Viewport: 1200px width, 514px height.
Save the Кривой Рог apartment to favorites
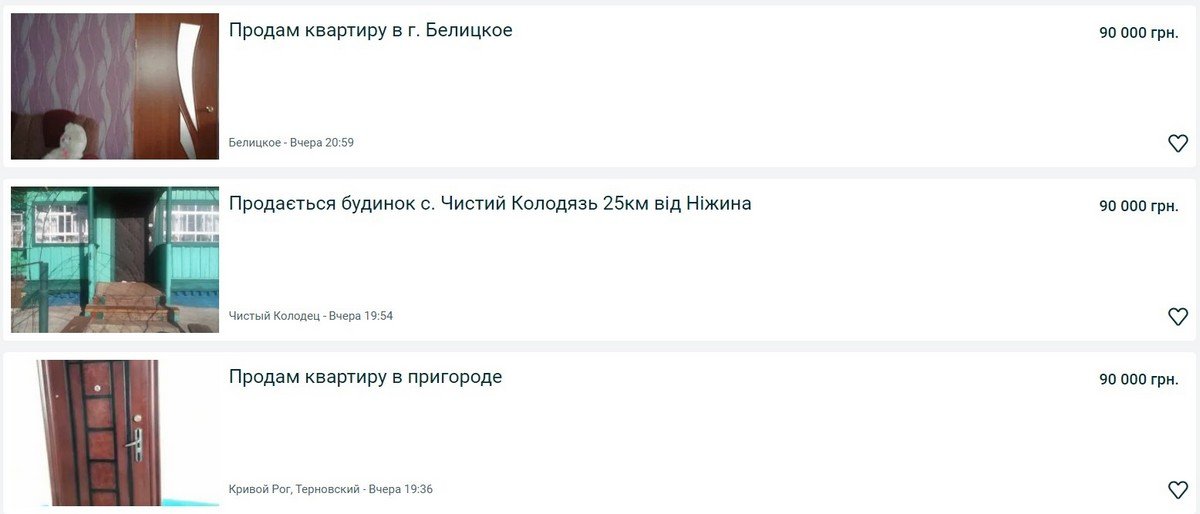tap(1178, 490)
